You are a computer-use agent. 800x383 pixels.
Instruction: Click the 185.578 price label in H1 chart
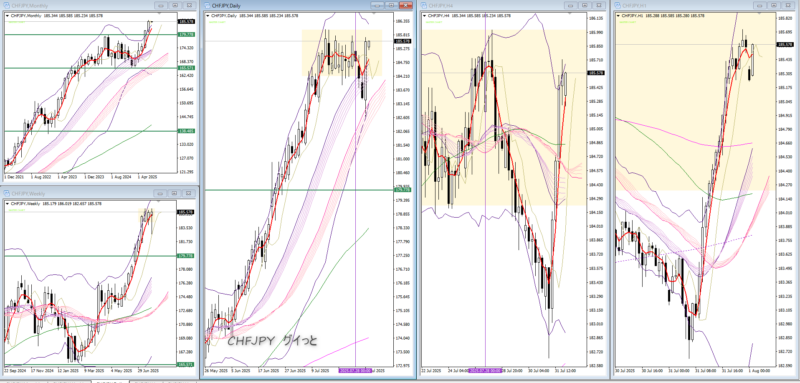(x=785, y=44)
